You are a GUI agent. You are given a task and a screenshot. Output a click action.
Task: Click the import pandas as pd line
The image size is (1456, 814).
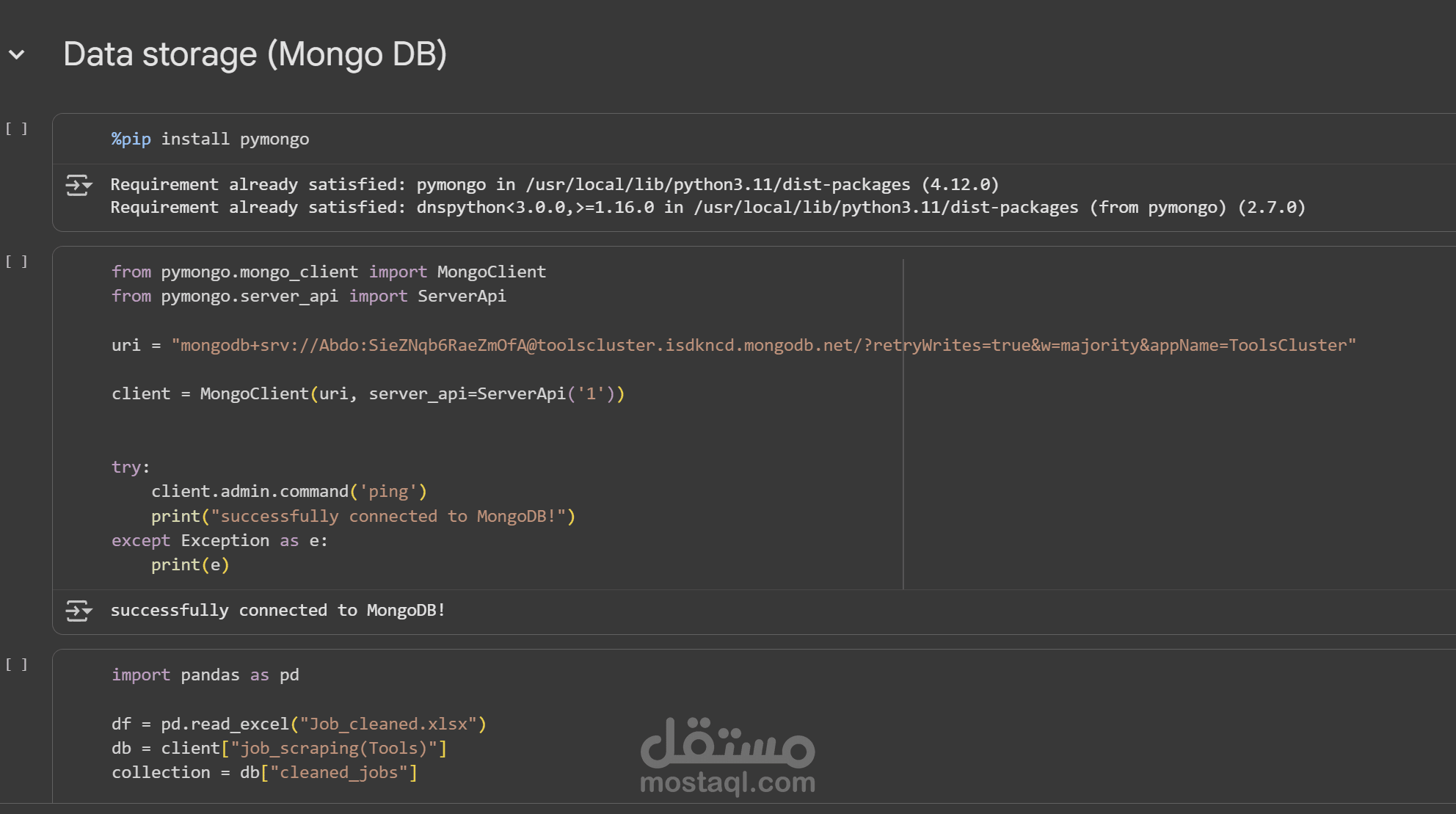click(205, 675)
